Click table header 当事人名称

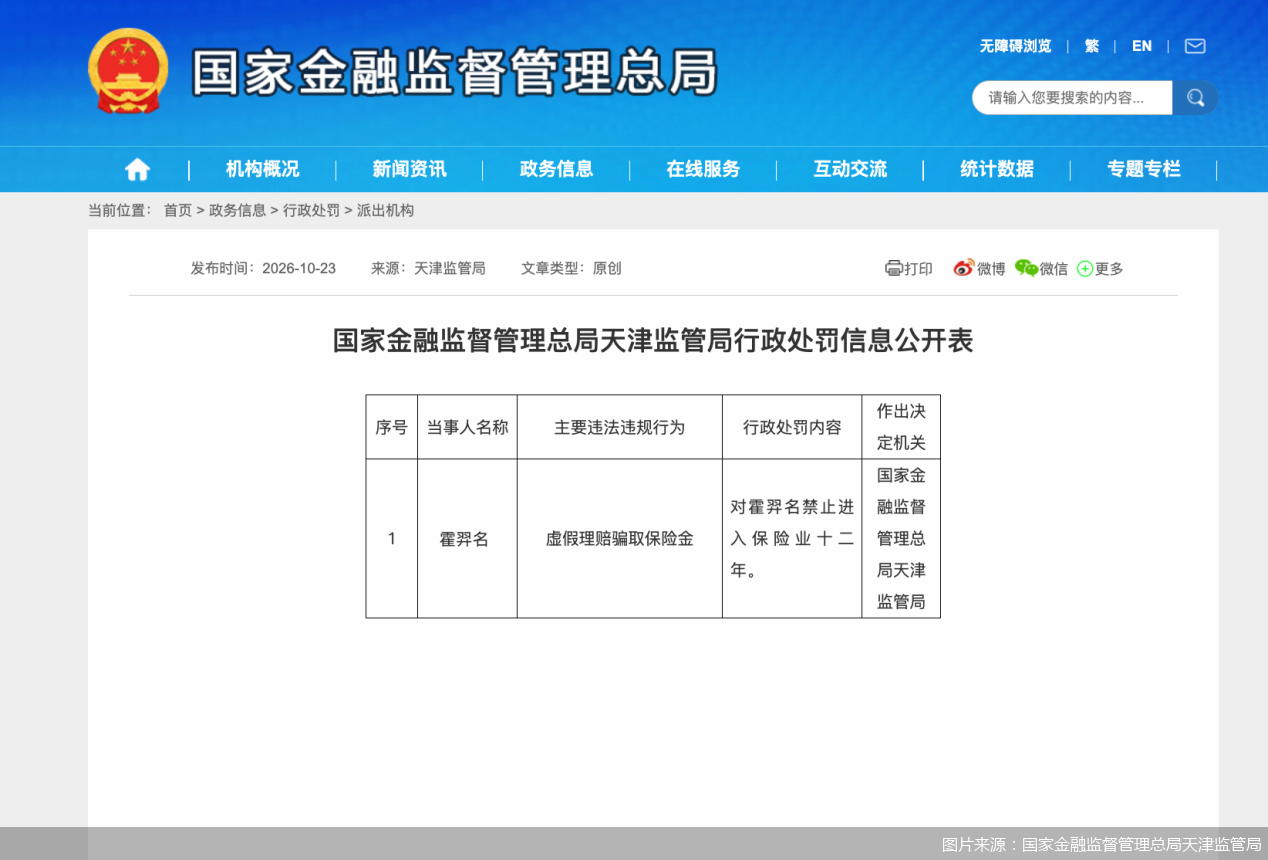(x=468, y=427)
